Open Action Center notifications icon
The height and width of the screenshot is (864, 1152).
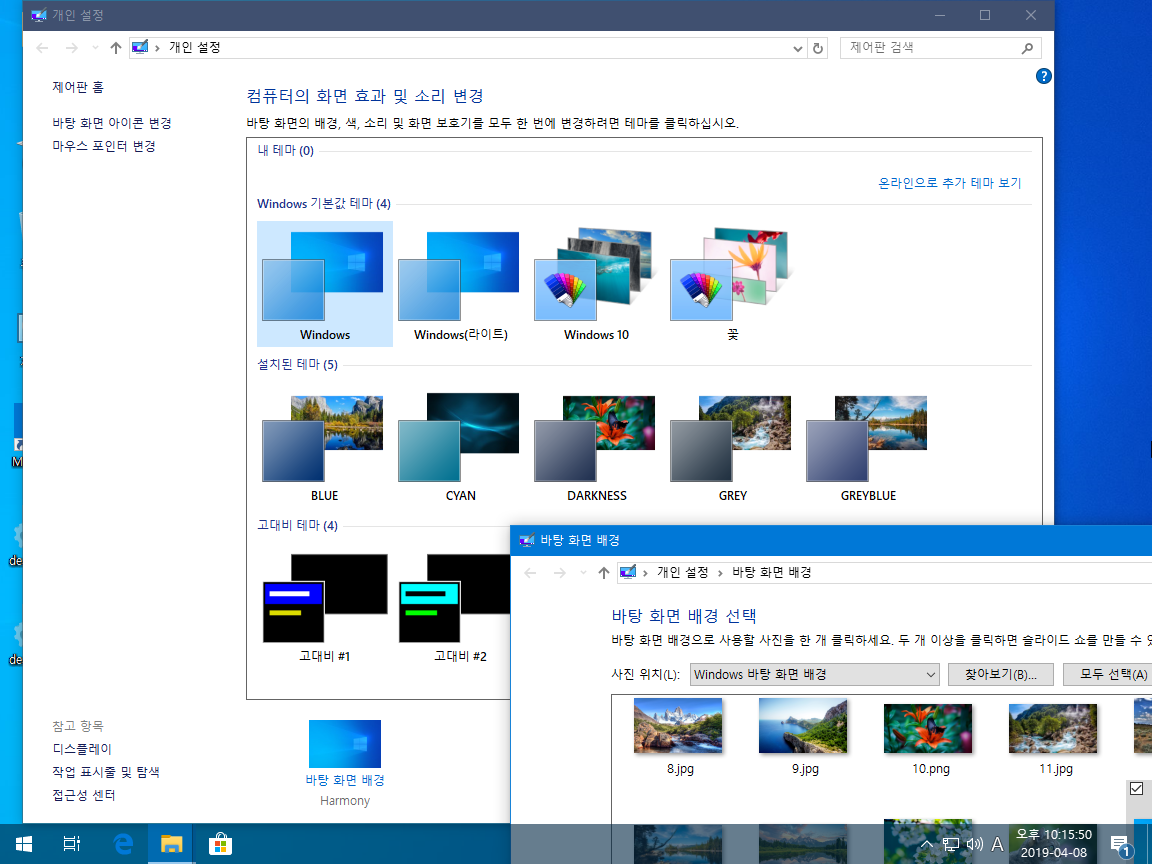[1120, 845]
